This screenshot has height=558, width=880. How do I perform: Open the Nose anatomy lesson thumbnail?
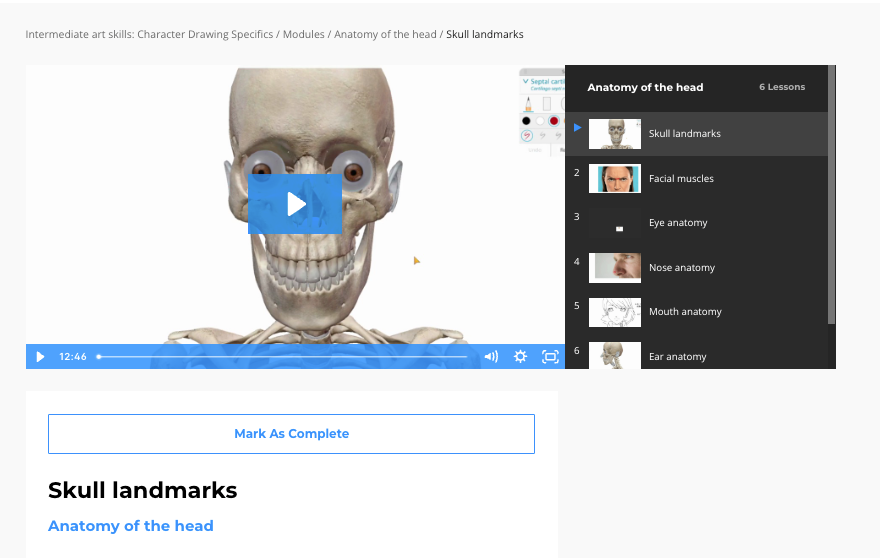tap(615, 268)
